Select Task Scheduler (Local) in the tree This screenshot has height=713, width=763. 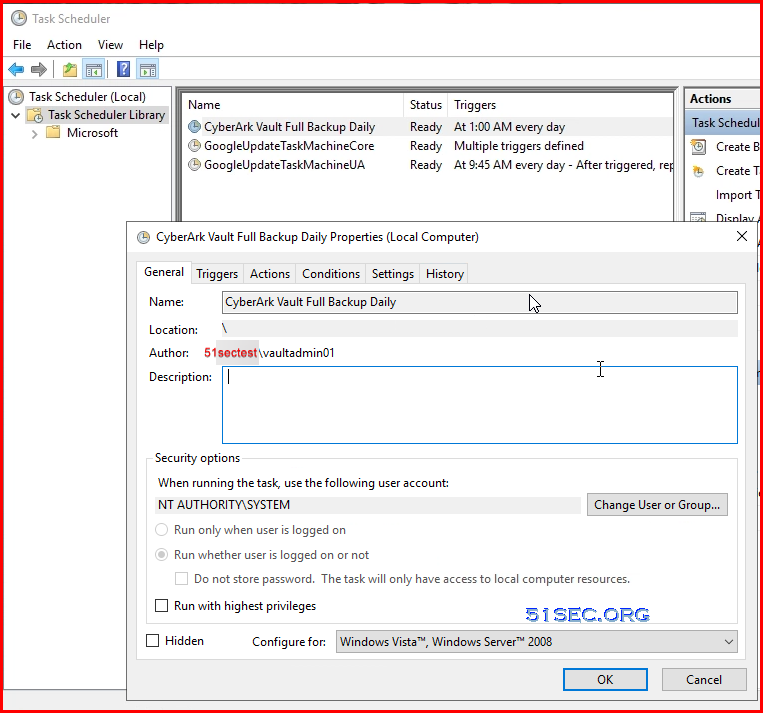click(87, 97)
